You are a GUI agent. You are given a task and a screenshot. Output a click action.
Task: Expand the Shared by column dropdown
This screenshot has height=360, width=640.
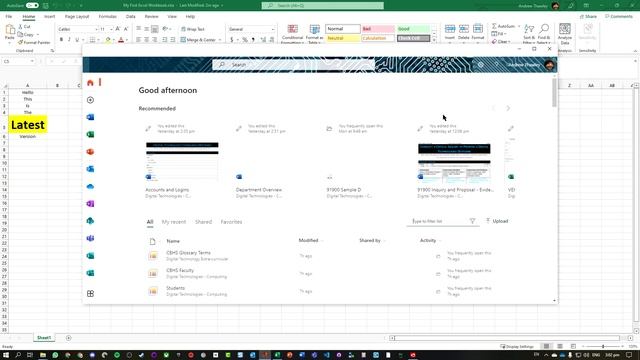pos(385,241)
